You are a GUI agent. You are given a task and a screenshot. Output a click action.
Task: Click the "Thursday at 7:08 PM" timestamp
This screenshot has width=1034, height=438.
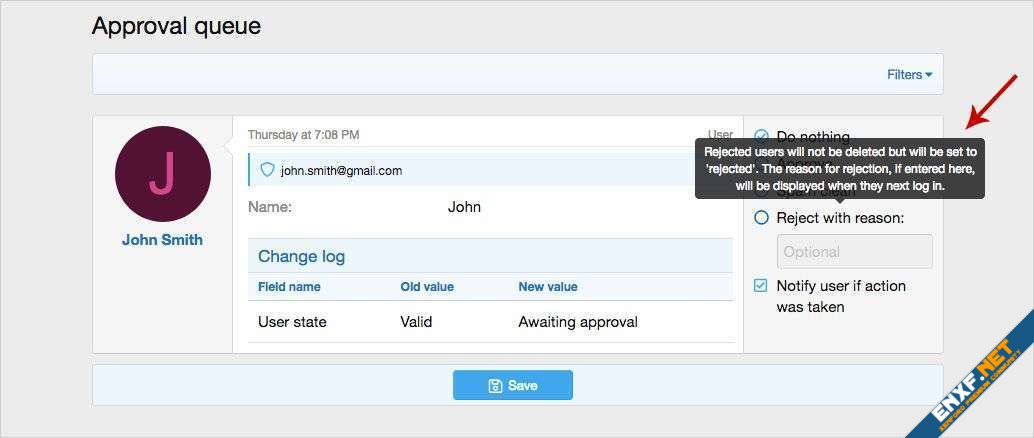[x=303, y=134]
